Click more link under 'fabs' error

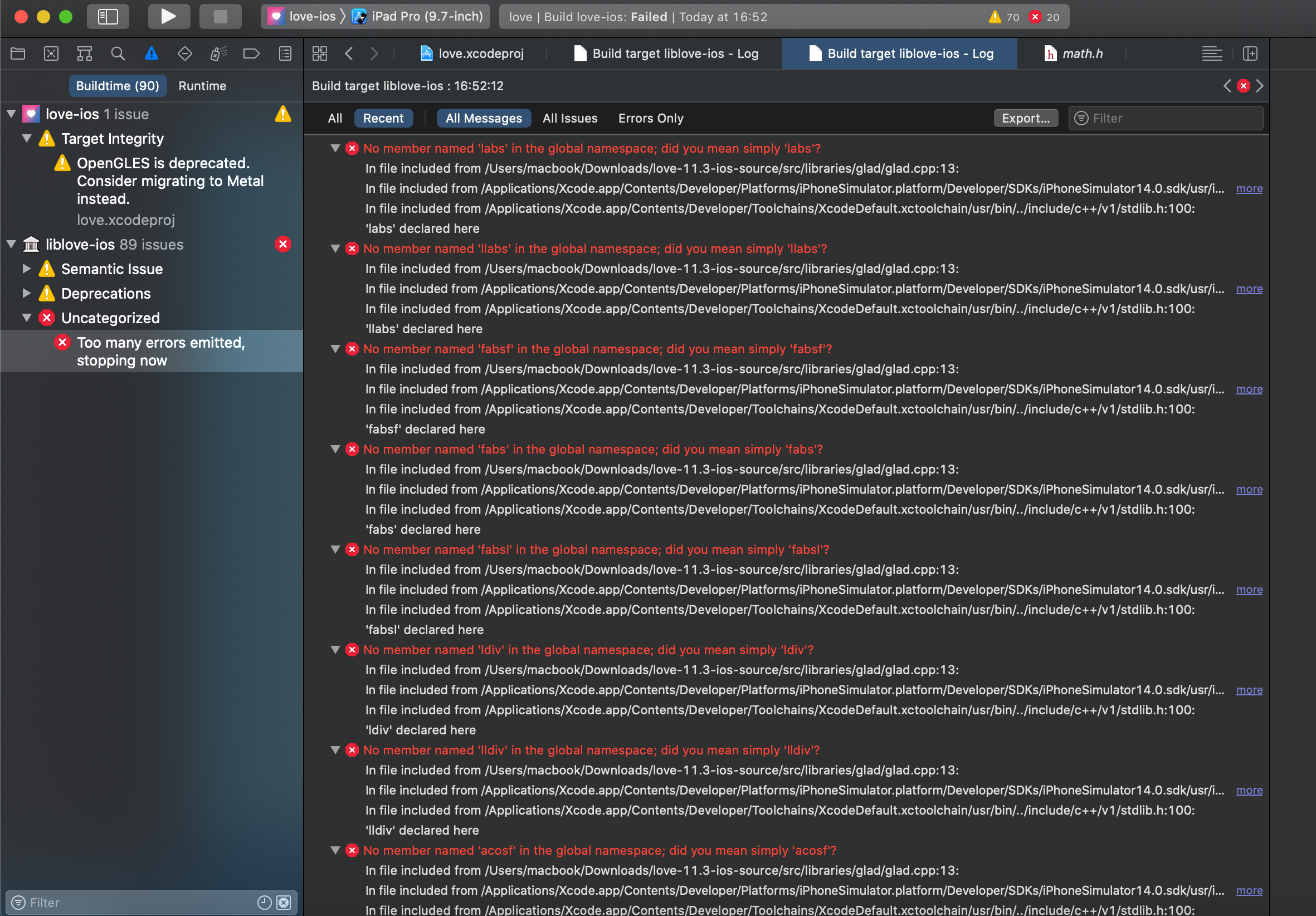1249,490
